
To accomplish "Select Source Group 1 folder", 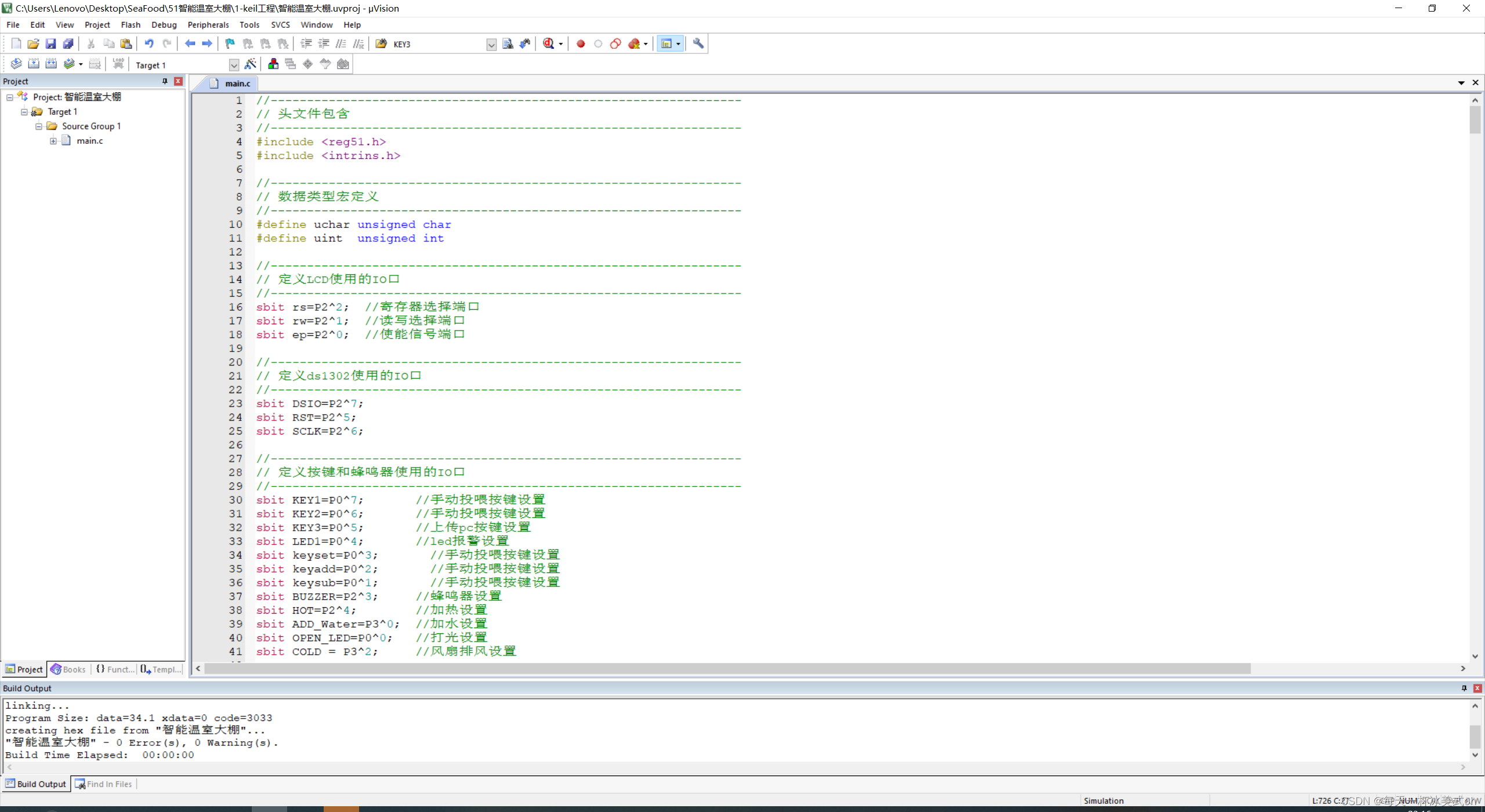I will tap(91, 126).
